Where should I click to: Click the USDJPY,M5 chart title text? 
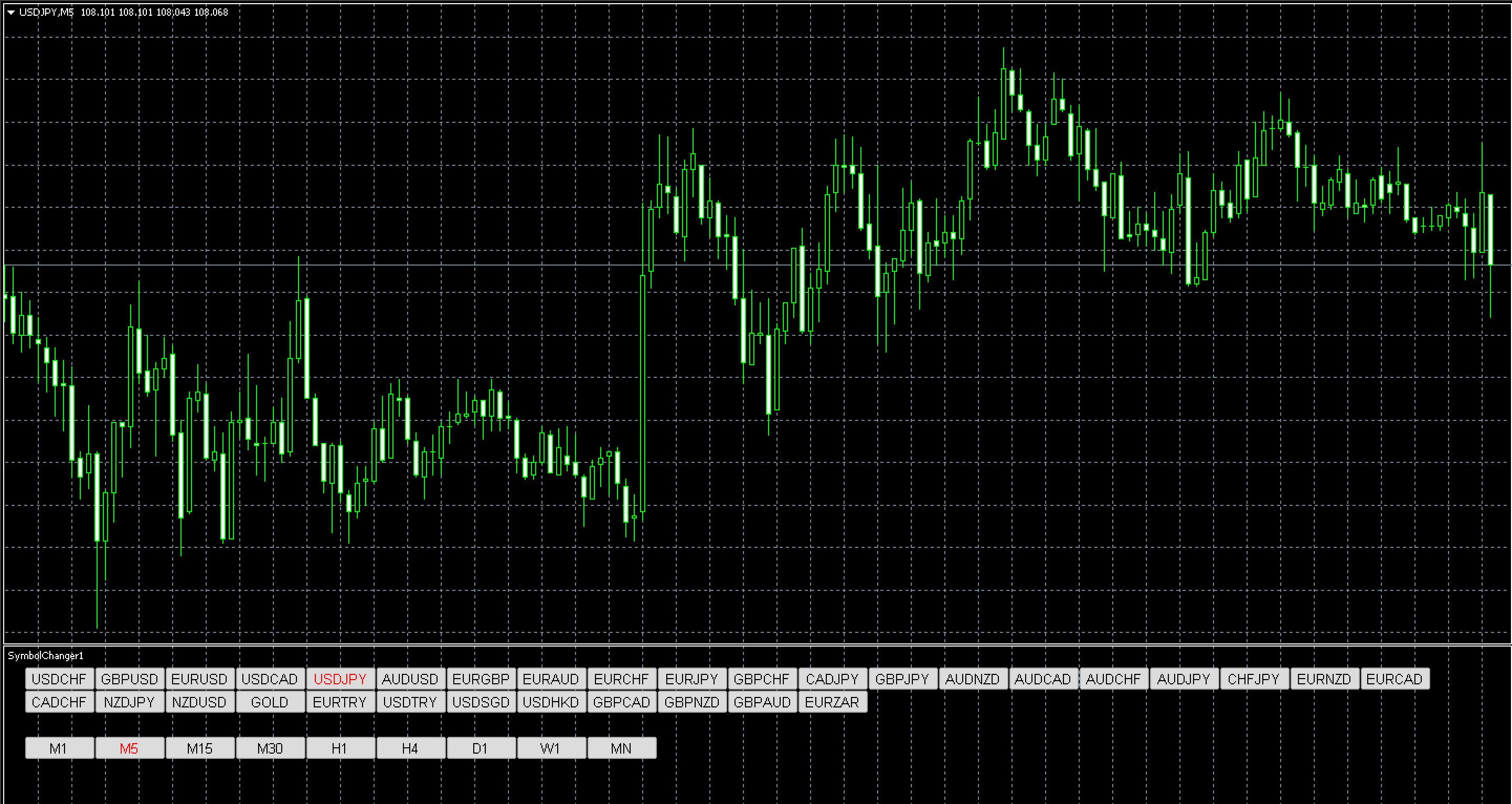[x=46, y=12]
